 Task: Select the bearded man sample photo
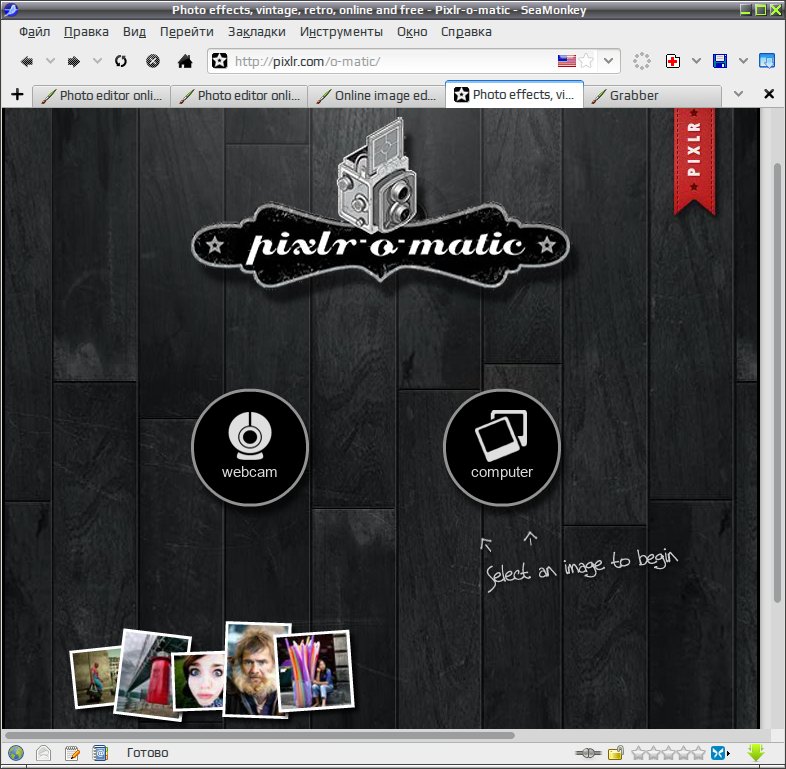pos(253,669)
